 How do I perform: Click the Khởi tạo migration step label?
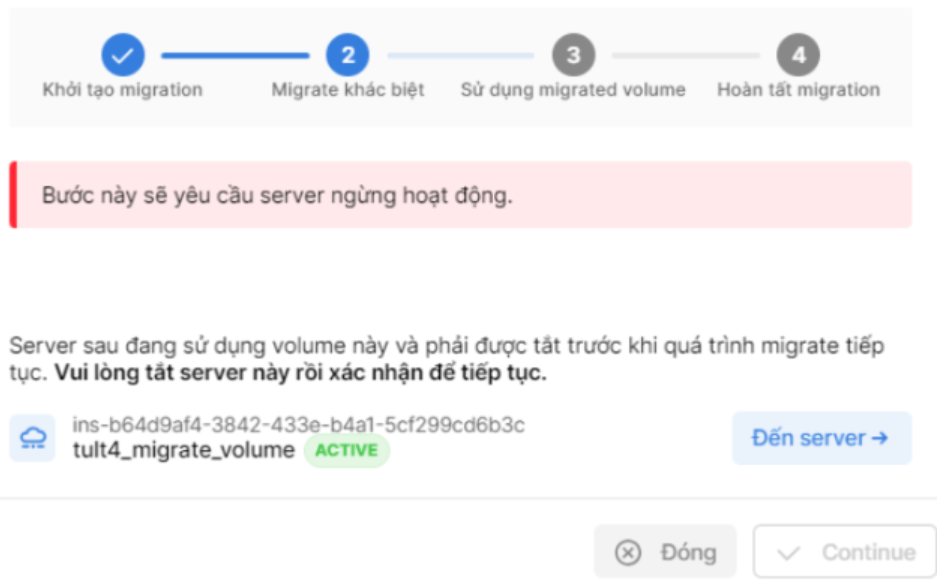click(x=122, y=90)
